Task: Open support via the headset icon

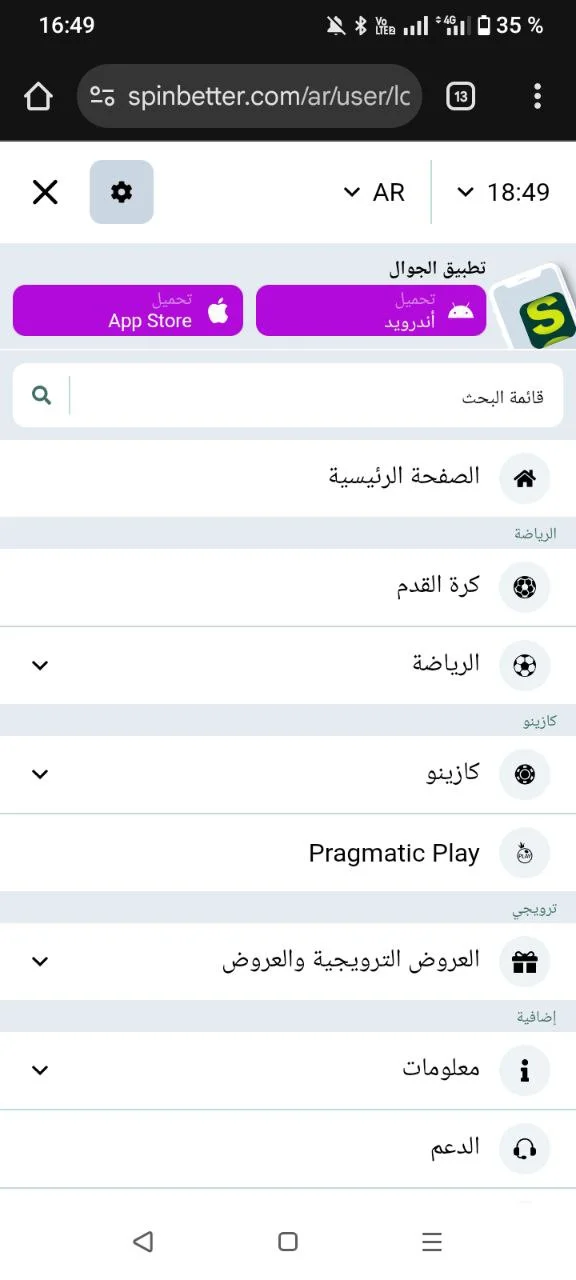Action: click(x=524, y=1148)
